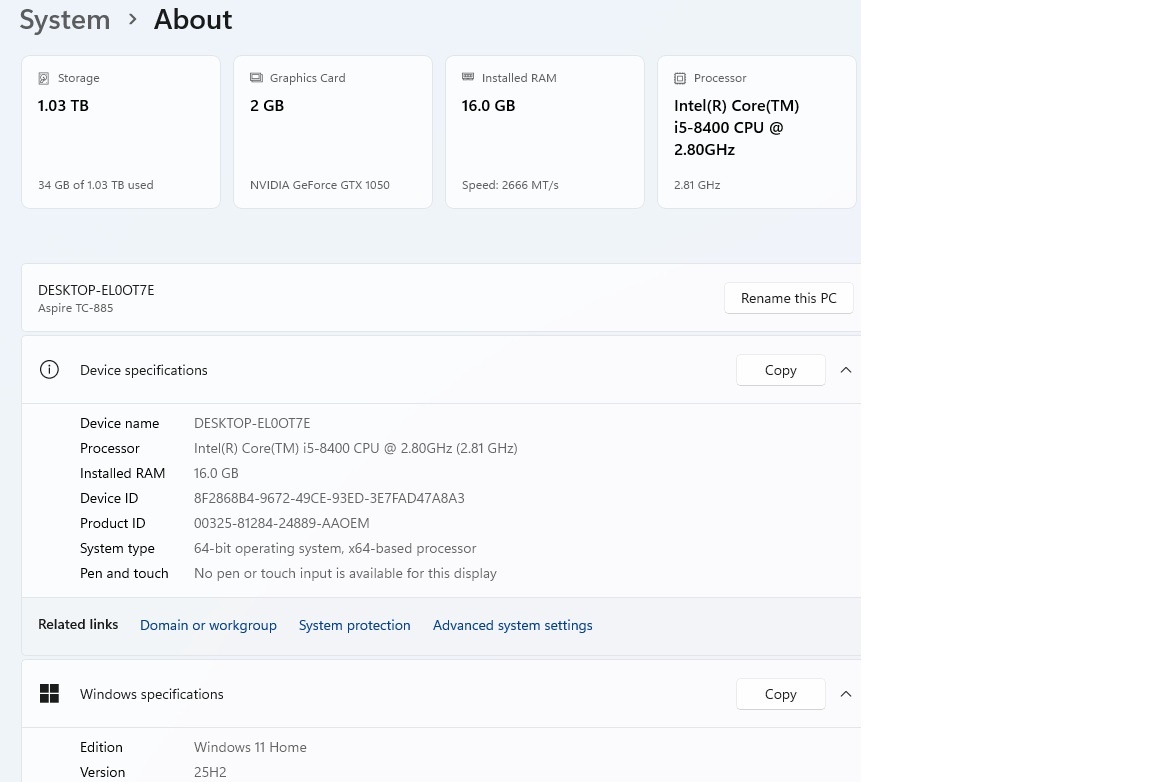The image size is (1152, 782).
Task: Click the 'Product ID' label
Action: [112, 523]
